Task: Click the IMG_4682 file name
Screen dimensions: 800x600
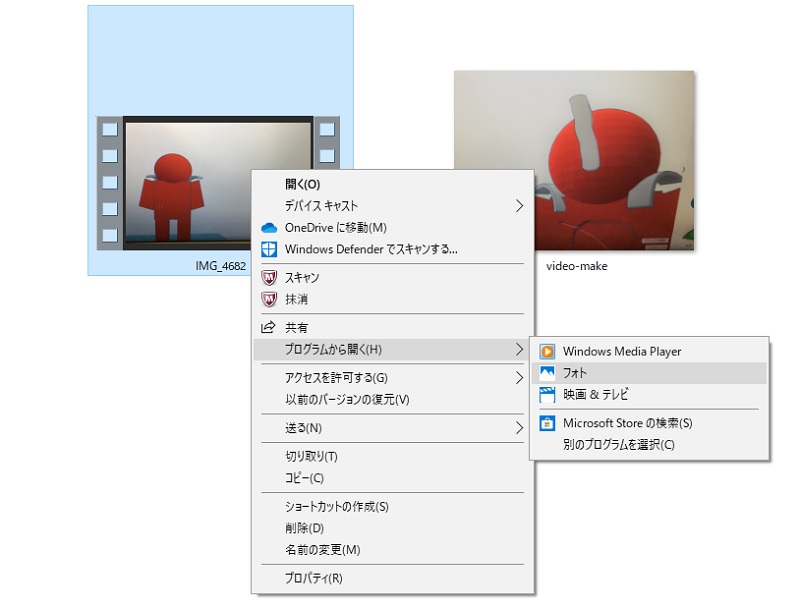Action: point(220,266)
